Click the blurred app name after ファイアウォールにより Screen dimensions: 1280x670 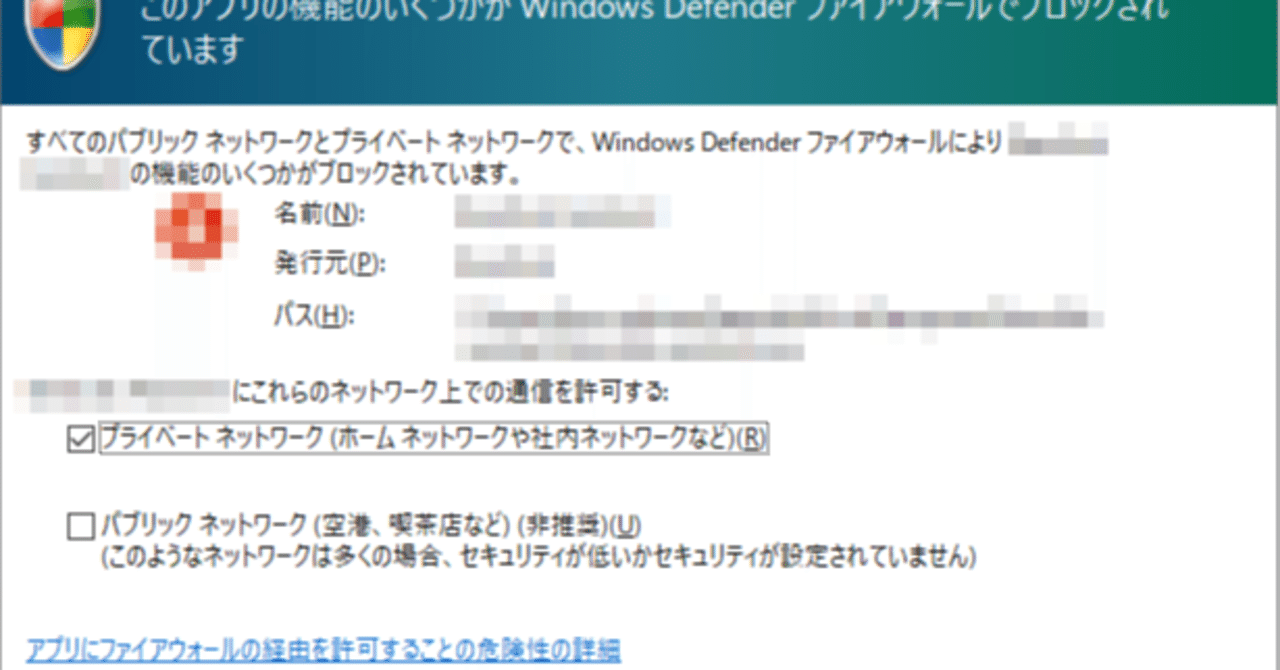(x=1058, y=142)
